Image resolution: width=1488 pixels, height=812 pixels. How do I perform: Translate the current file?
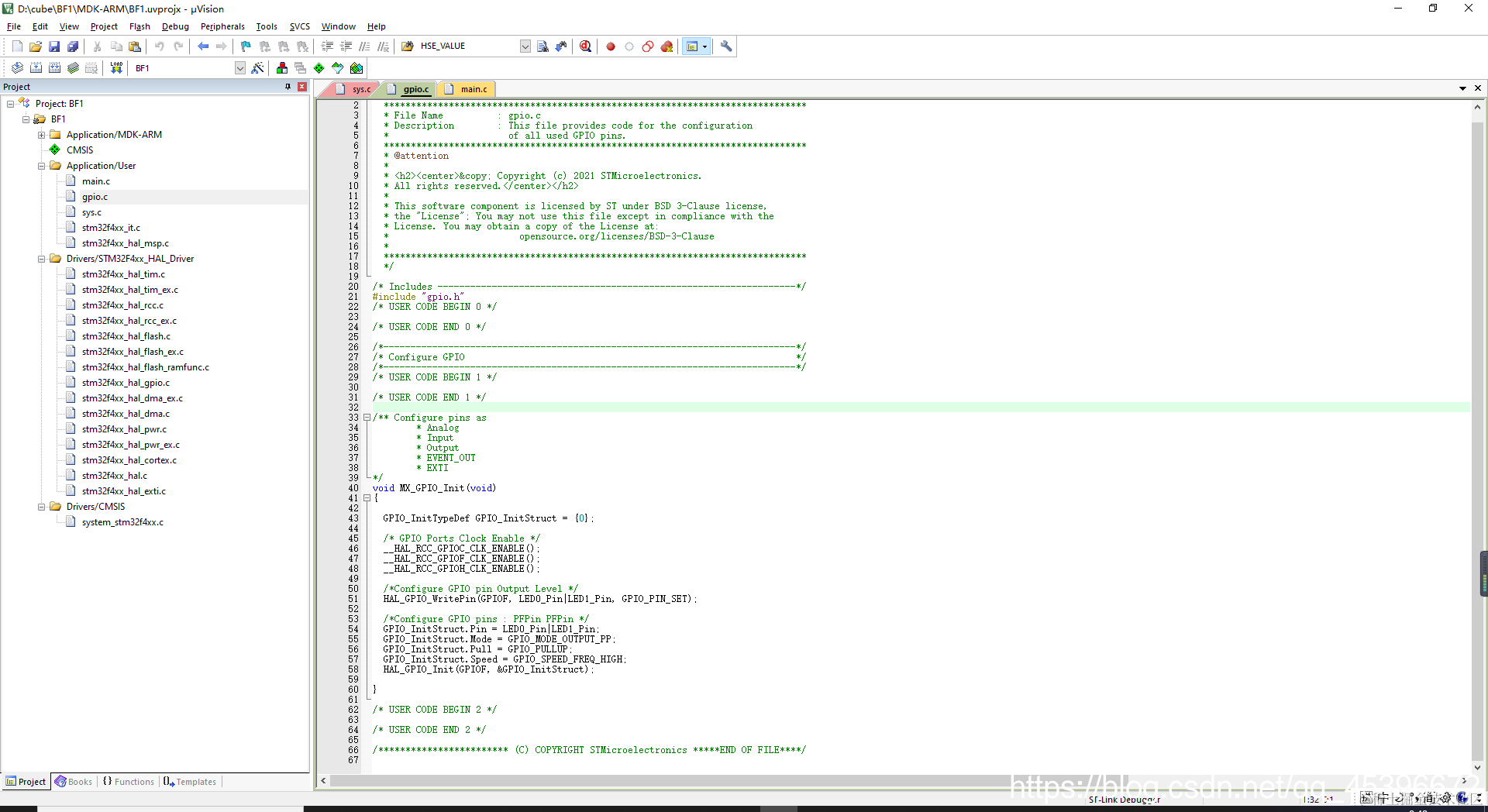pyautogui.click(x=17, y=68)
